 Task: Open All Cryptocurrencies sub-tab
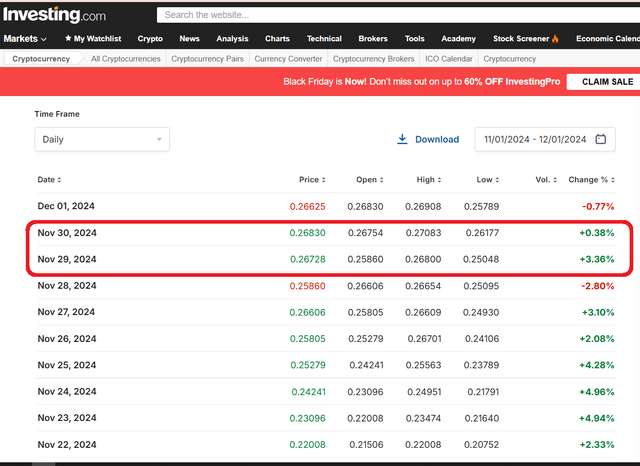tap(126, 59)
